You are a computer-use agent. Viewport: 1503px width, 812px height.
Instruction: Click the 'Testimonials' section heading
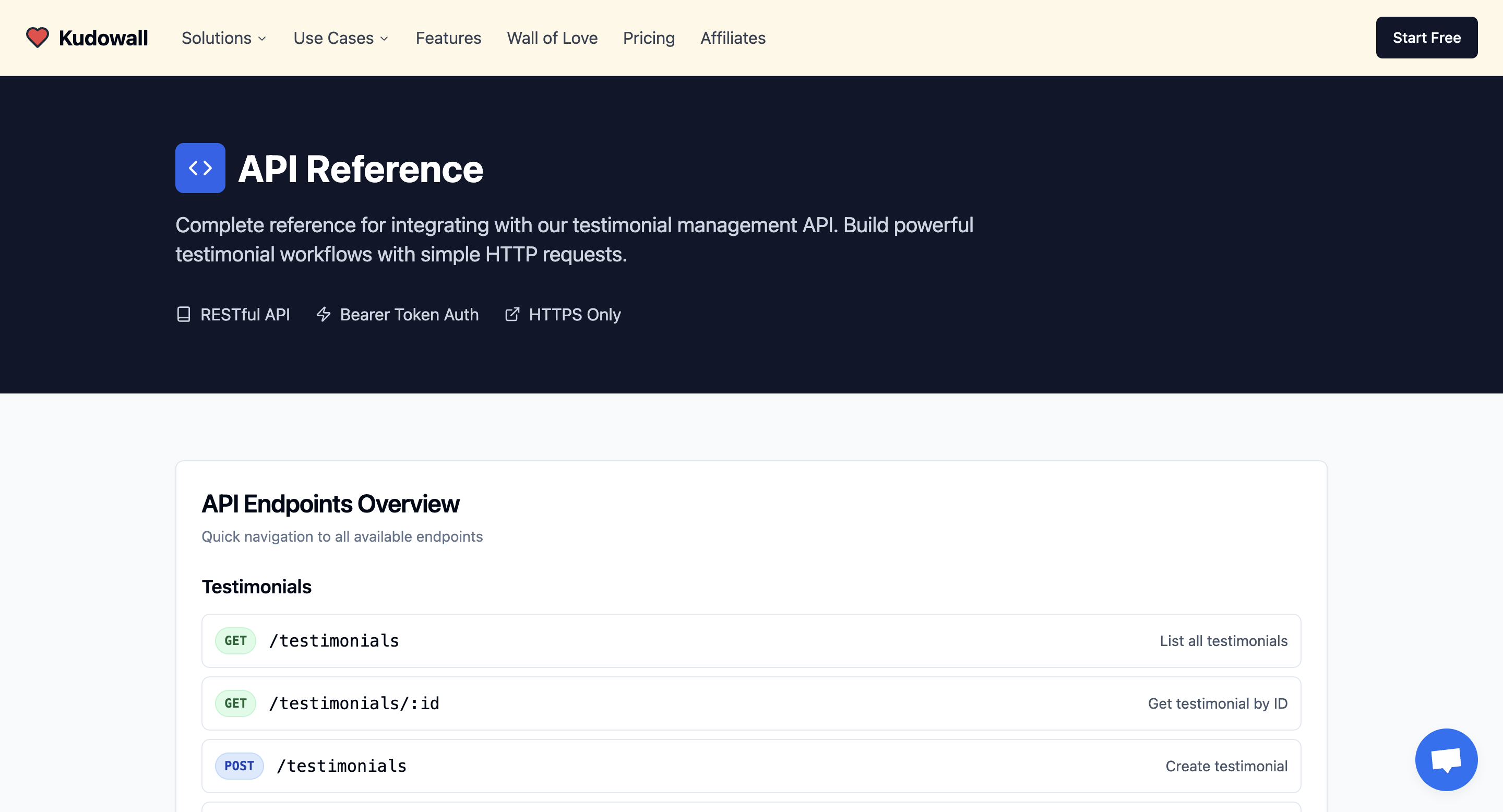[256, 587]
